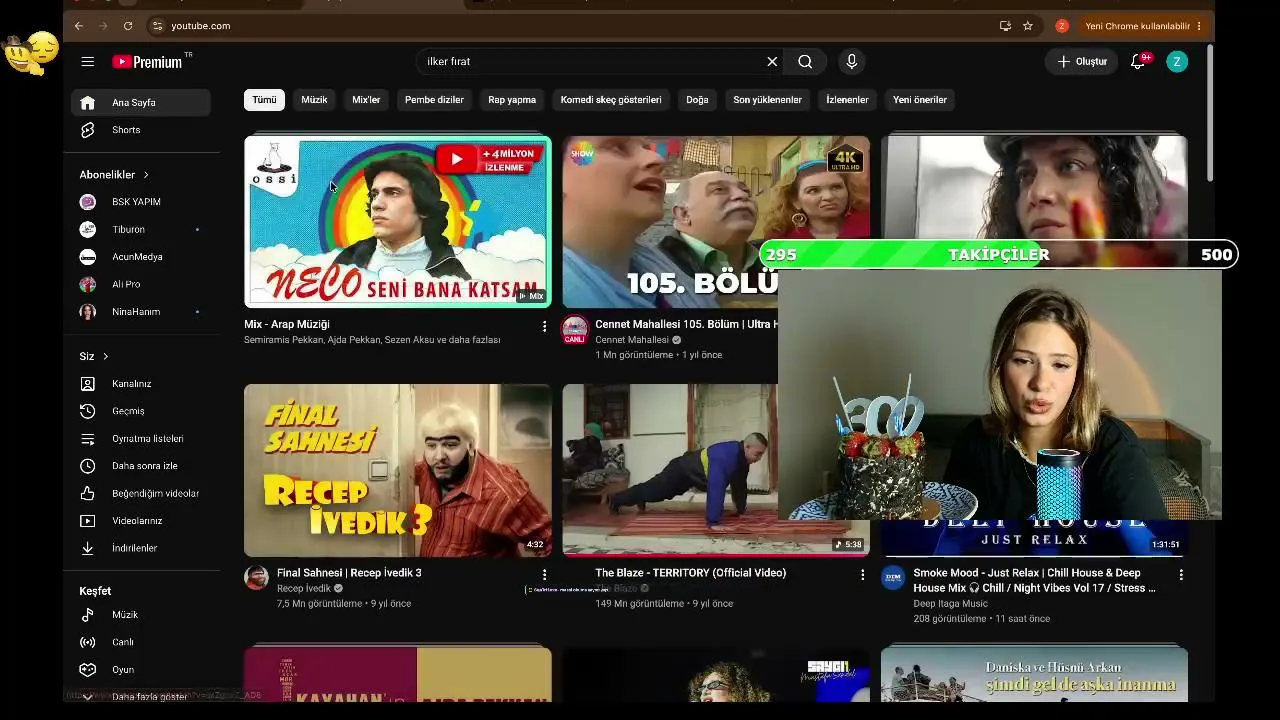Open Videolarınız in the sidebar
The height and width of the screenshot is (720, 1280).
click(141, 521)
